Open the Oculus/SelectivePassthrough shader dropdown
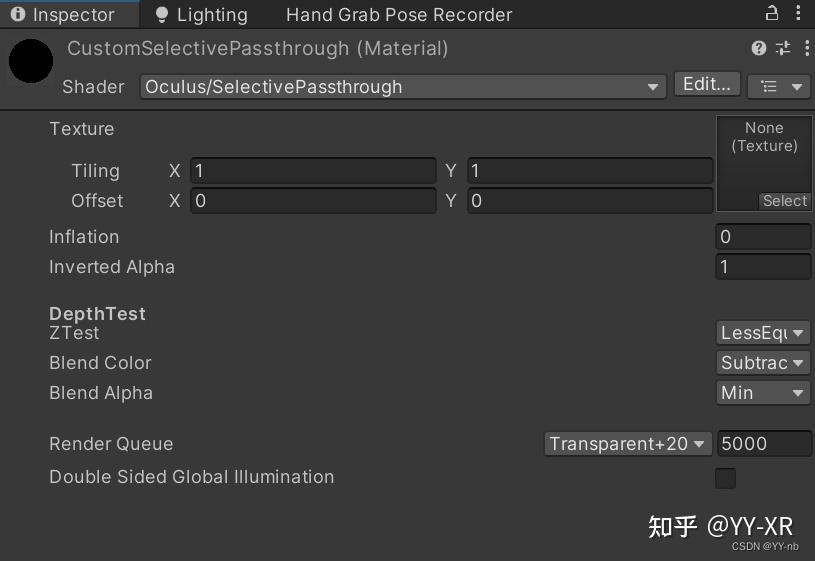Image resolution: width=815 pixels, height=561 pixels. [x=402, y=87]
